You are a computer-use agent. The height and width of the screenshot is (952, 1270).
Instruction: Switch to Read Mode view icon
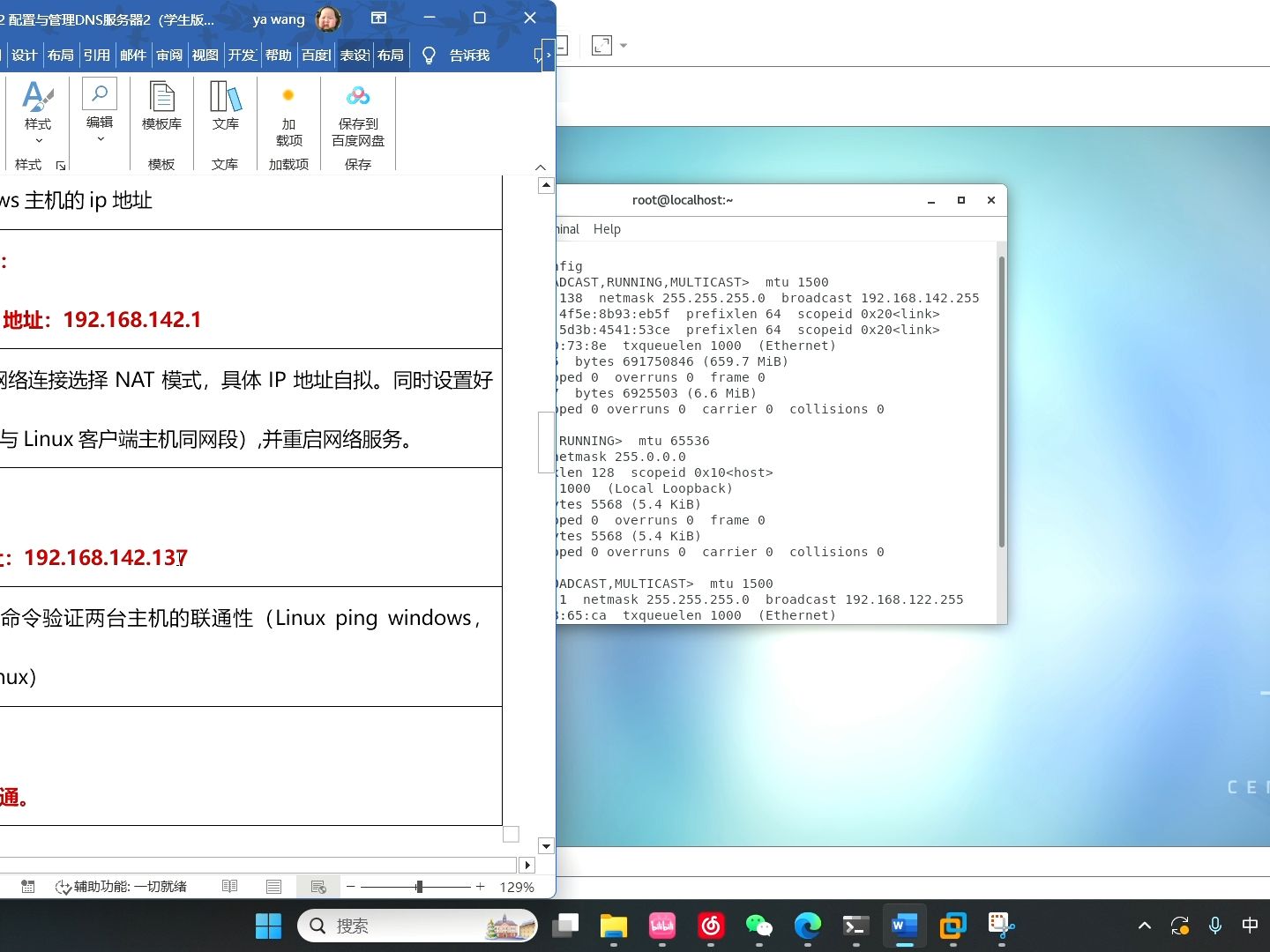pos(229,886)
